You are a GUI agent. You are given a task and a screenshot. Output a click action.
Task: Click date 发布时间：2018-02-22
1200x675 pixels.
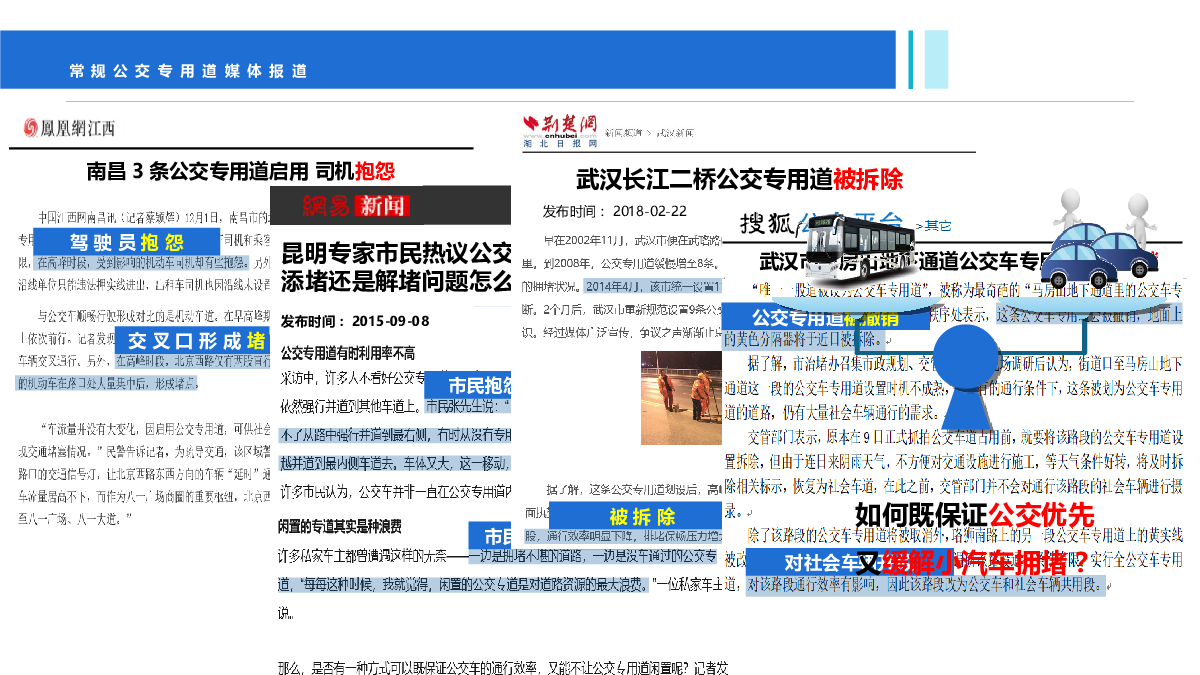[615, 211]
